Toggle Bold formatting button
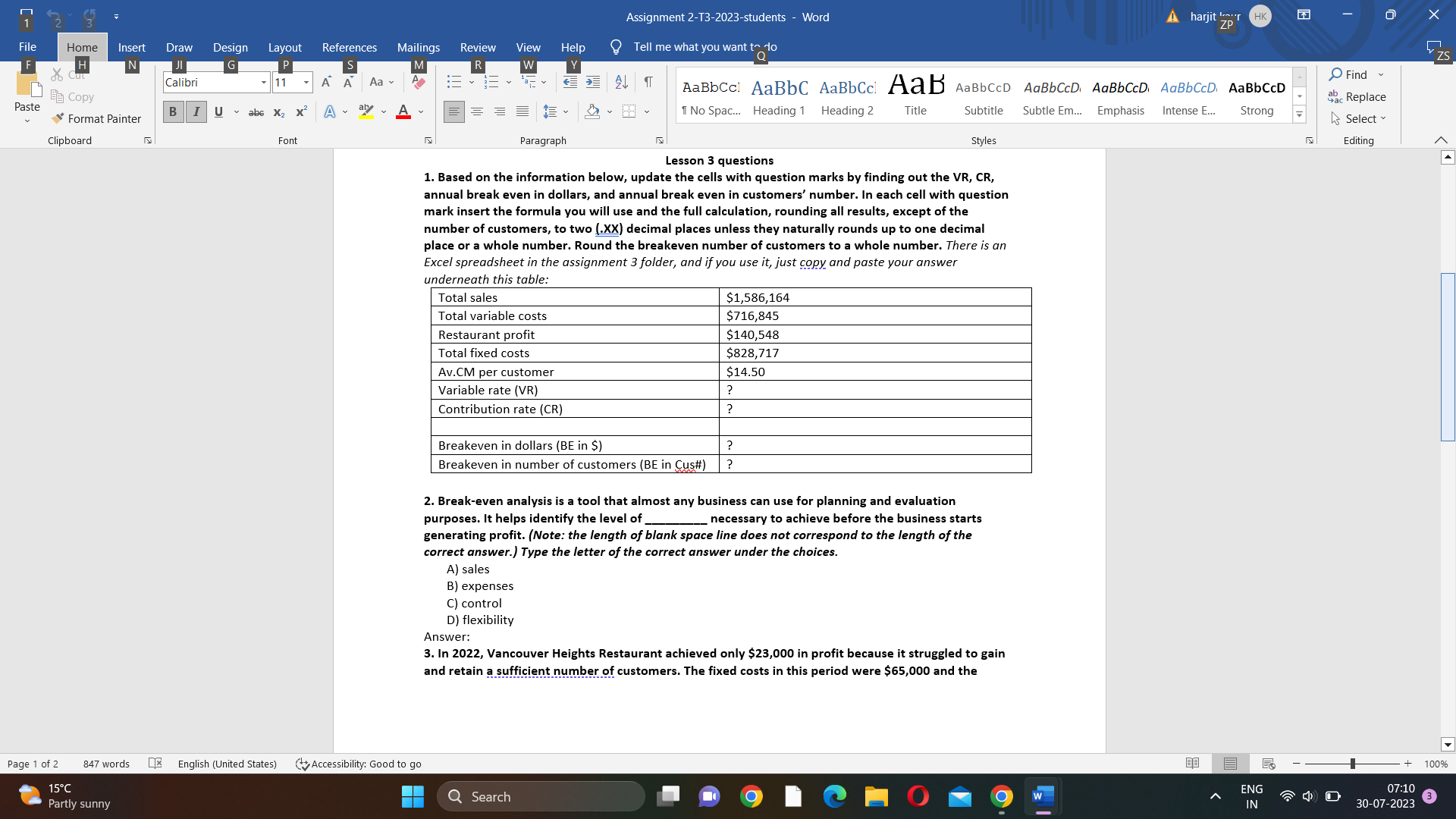The height and width of the screenshot is (819, 1456). click(173, 112)
